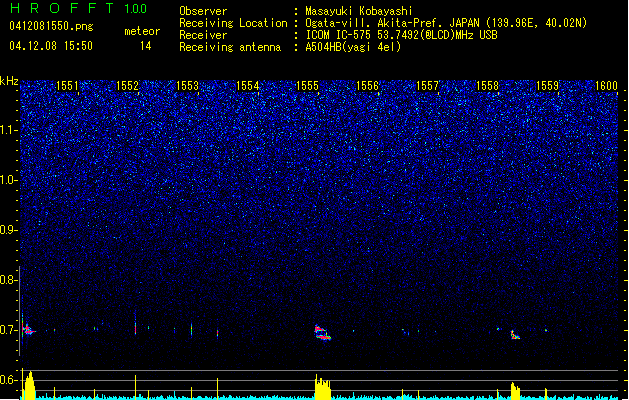Select the version number 1.00
The width and height of the screenshot is (629, 400).
click(135, 9)
